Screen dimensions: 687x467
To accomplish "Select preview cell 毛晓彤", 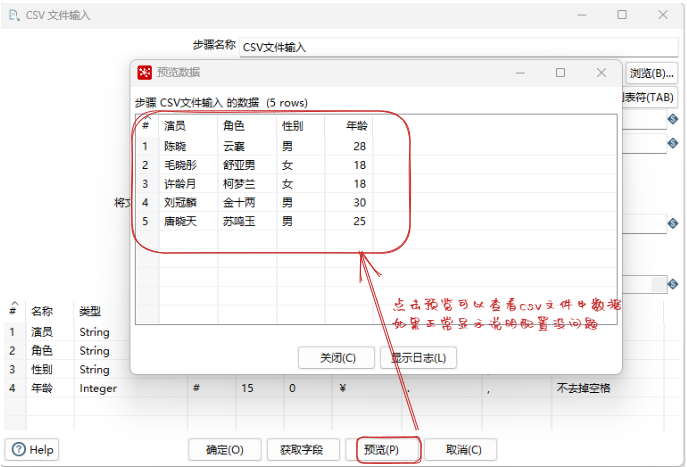I will tap(180, 165).
